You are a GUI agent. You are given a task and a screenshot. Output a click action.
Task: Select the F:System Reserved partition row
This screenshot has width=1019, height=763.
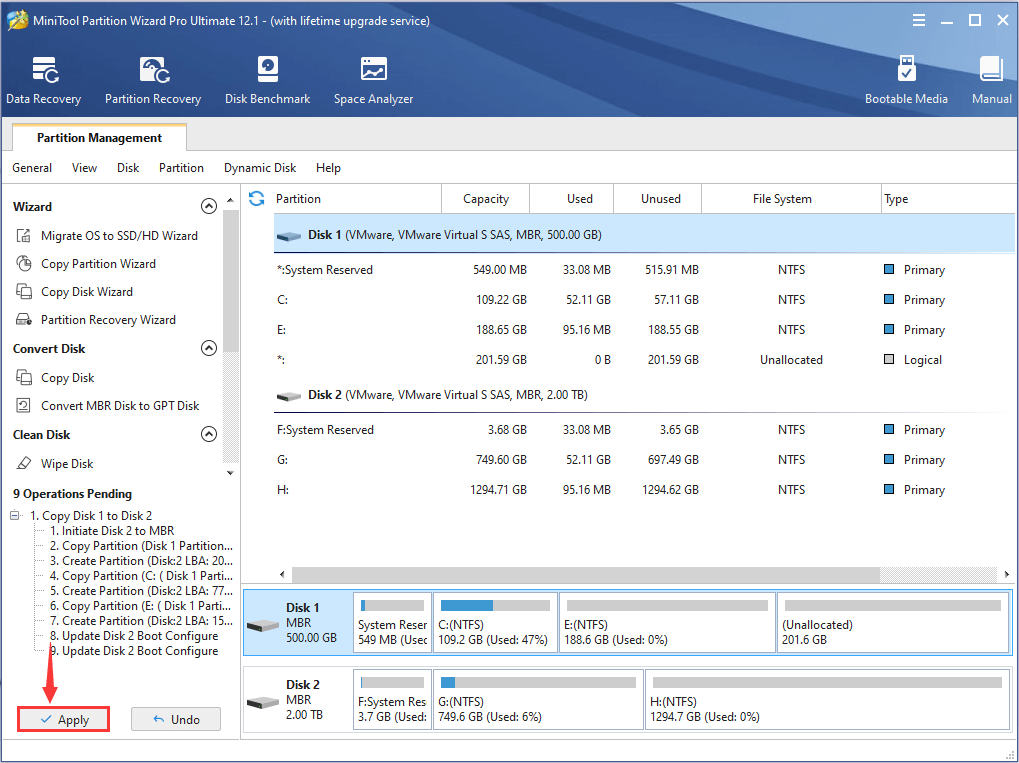point(644,430)
